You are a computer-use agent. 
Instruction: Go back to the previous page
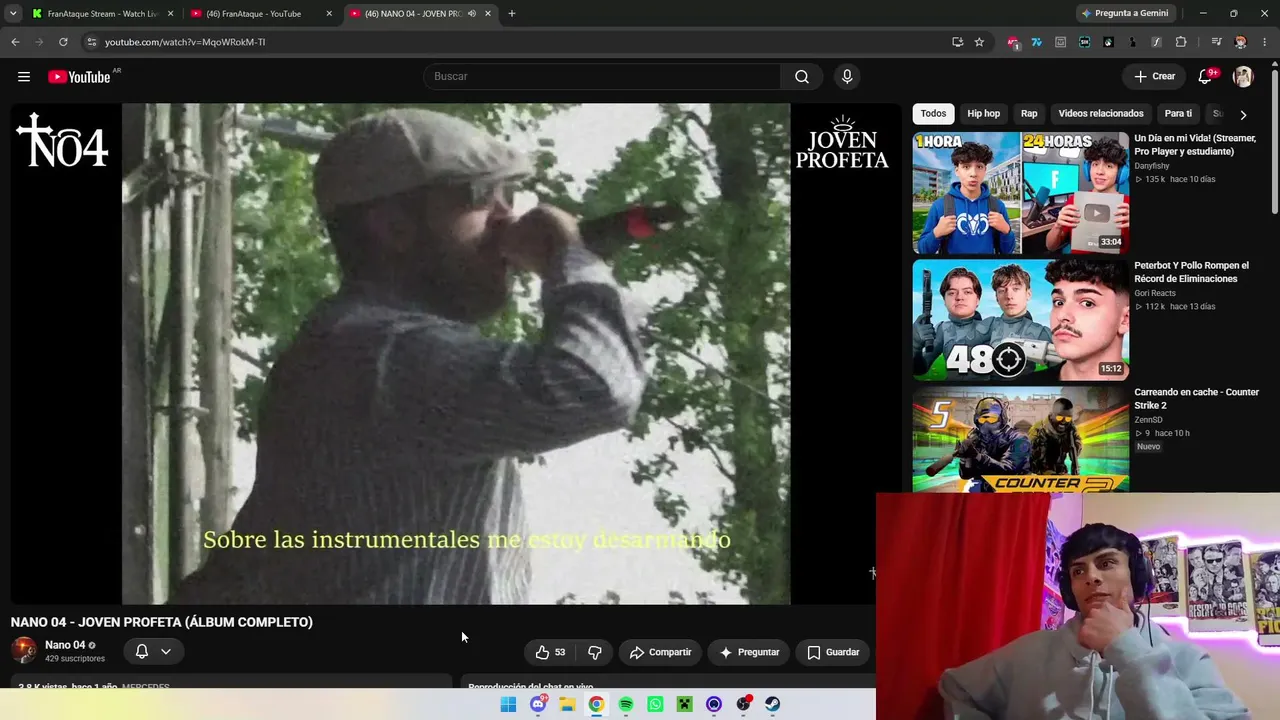coord(15,42)
